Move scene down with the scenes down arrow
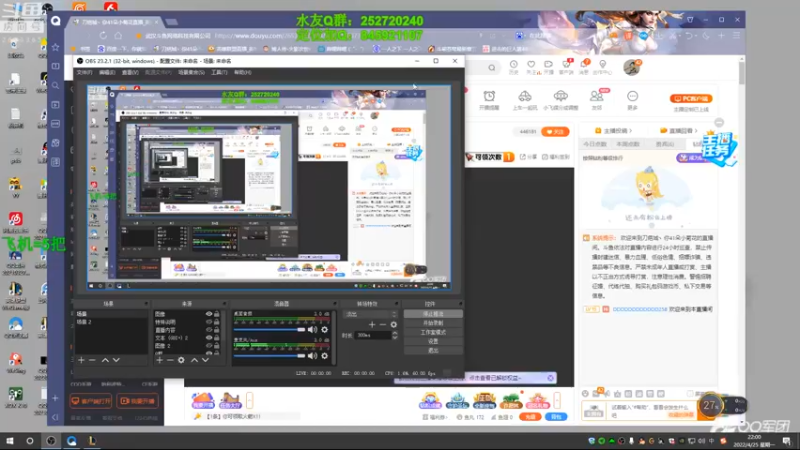Screen dimensions: 800x450 116,360
